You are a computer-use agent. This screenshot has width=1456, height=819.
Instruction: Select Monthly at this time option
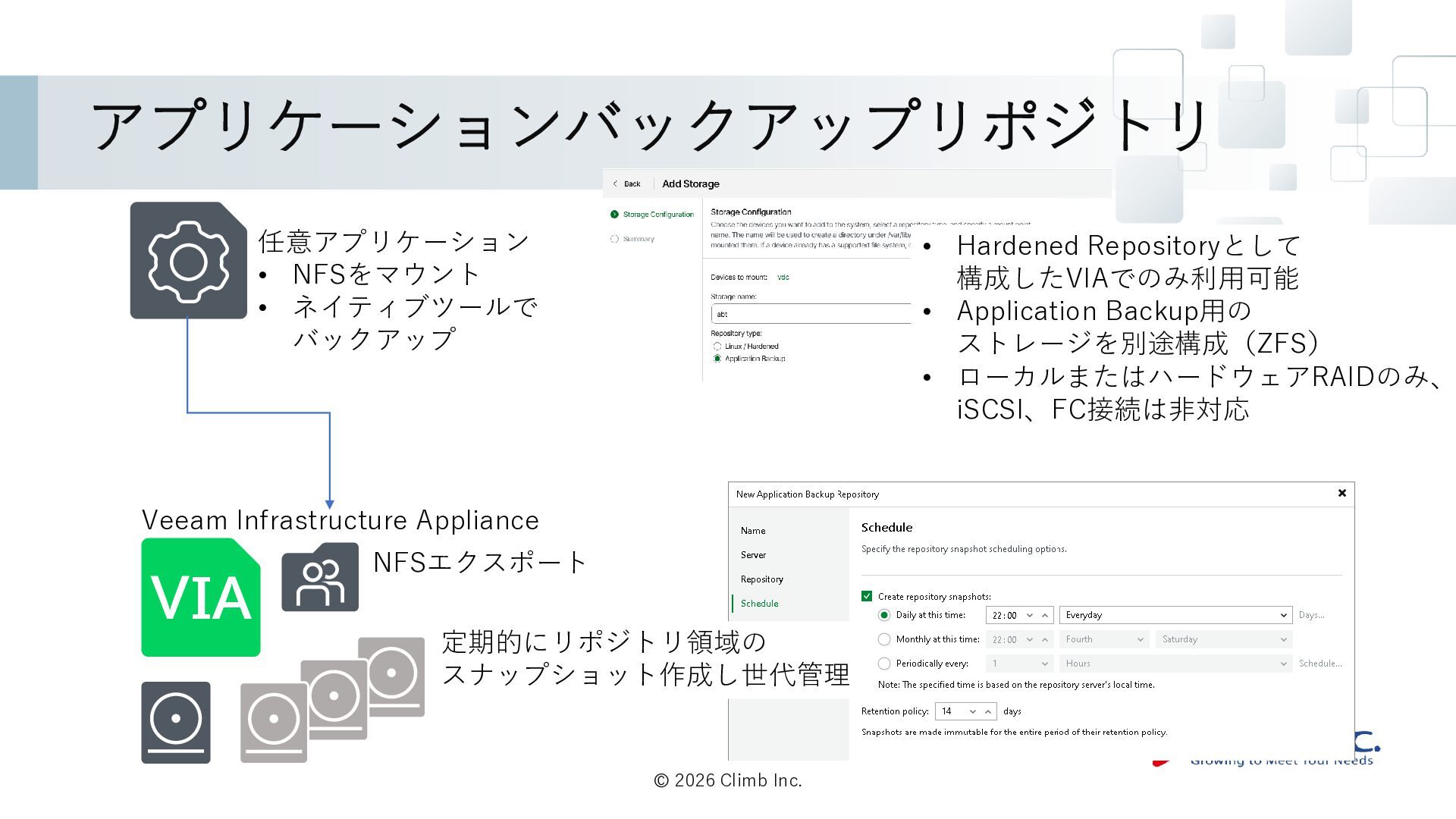(x=884, y=639)
